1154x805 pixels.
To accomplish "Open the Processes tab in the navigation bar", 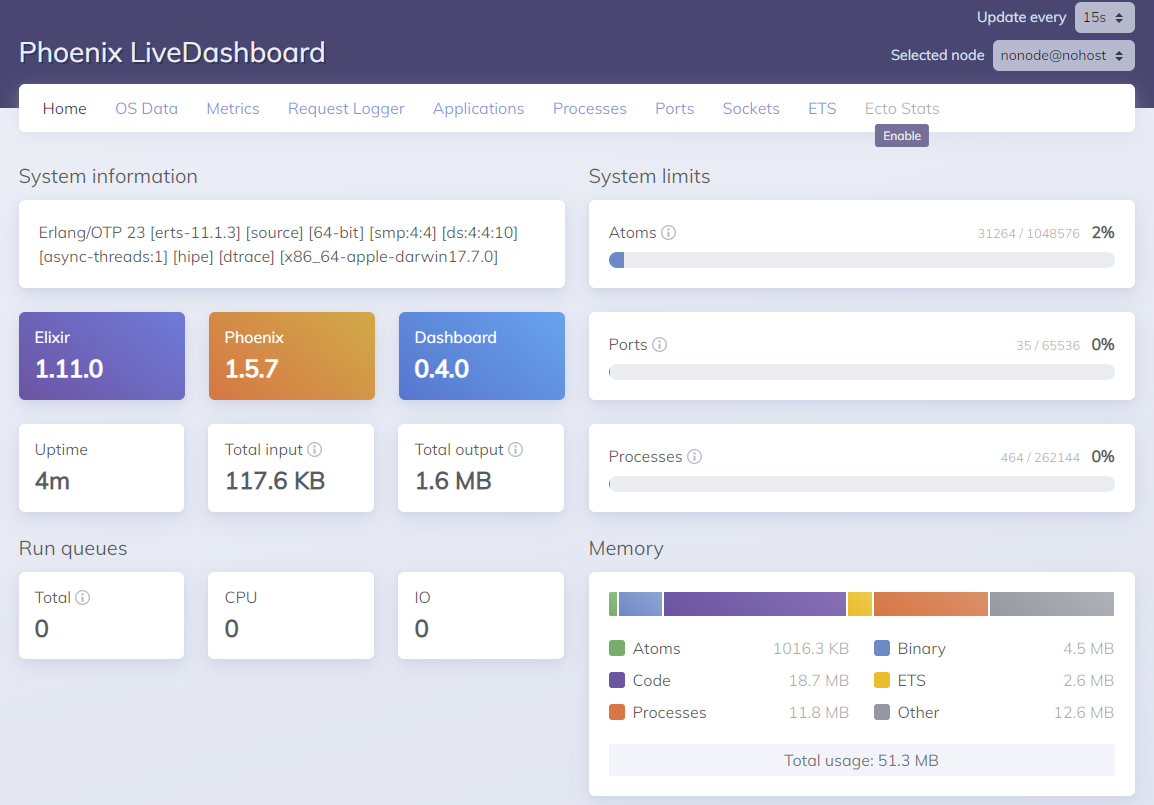I will point(590,108).
